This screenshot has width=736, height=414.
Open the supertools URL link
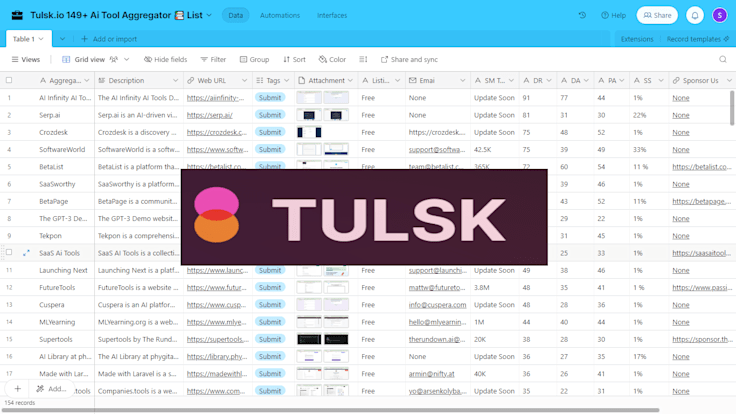click(217, 339)
